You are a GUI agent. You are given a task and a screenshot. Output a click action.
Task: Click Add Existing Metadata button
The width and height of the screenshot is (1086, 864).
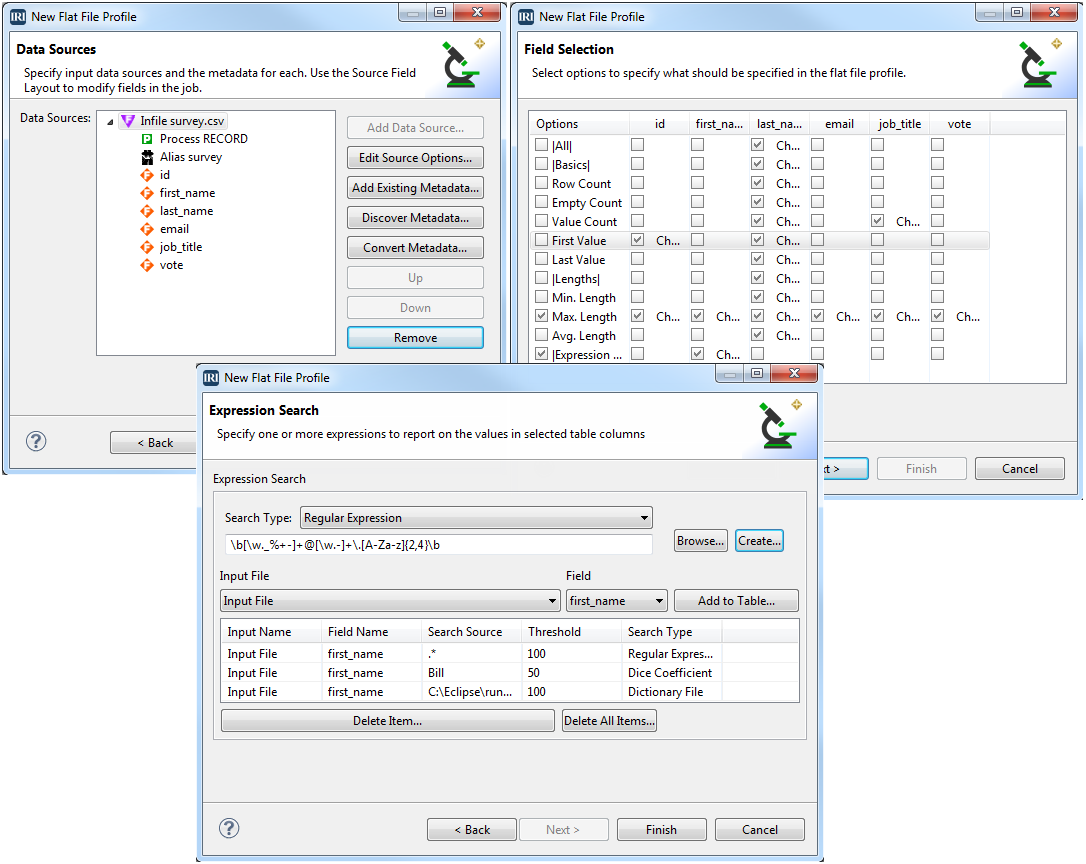tap(416, 188)
